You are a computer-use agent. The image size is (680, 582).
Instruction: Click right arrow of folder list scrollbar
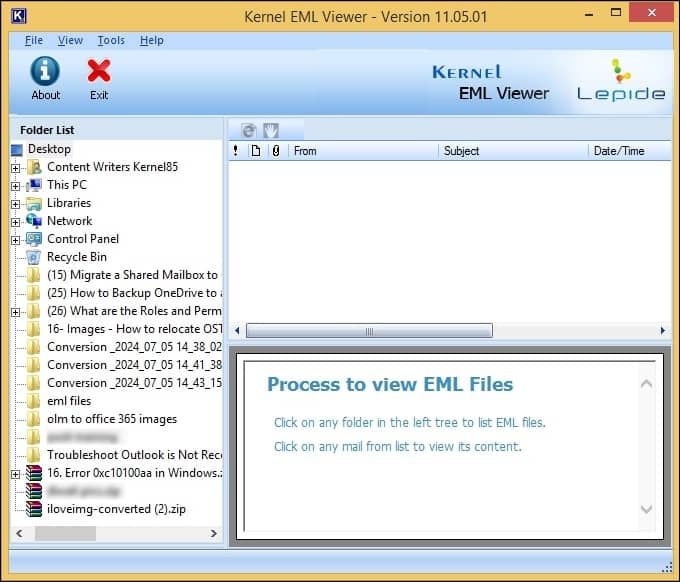tap(213, 533)
